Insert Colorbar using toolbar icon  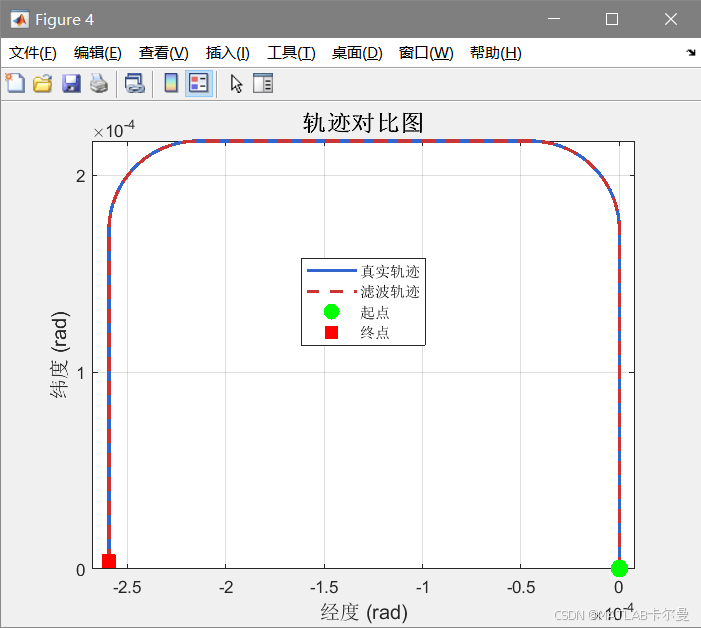pos(171,83)
